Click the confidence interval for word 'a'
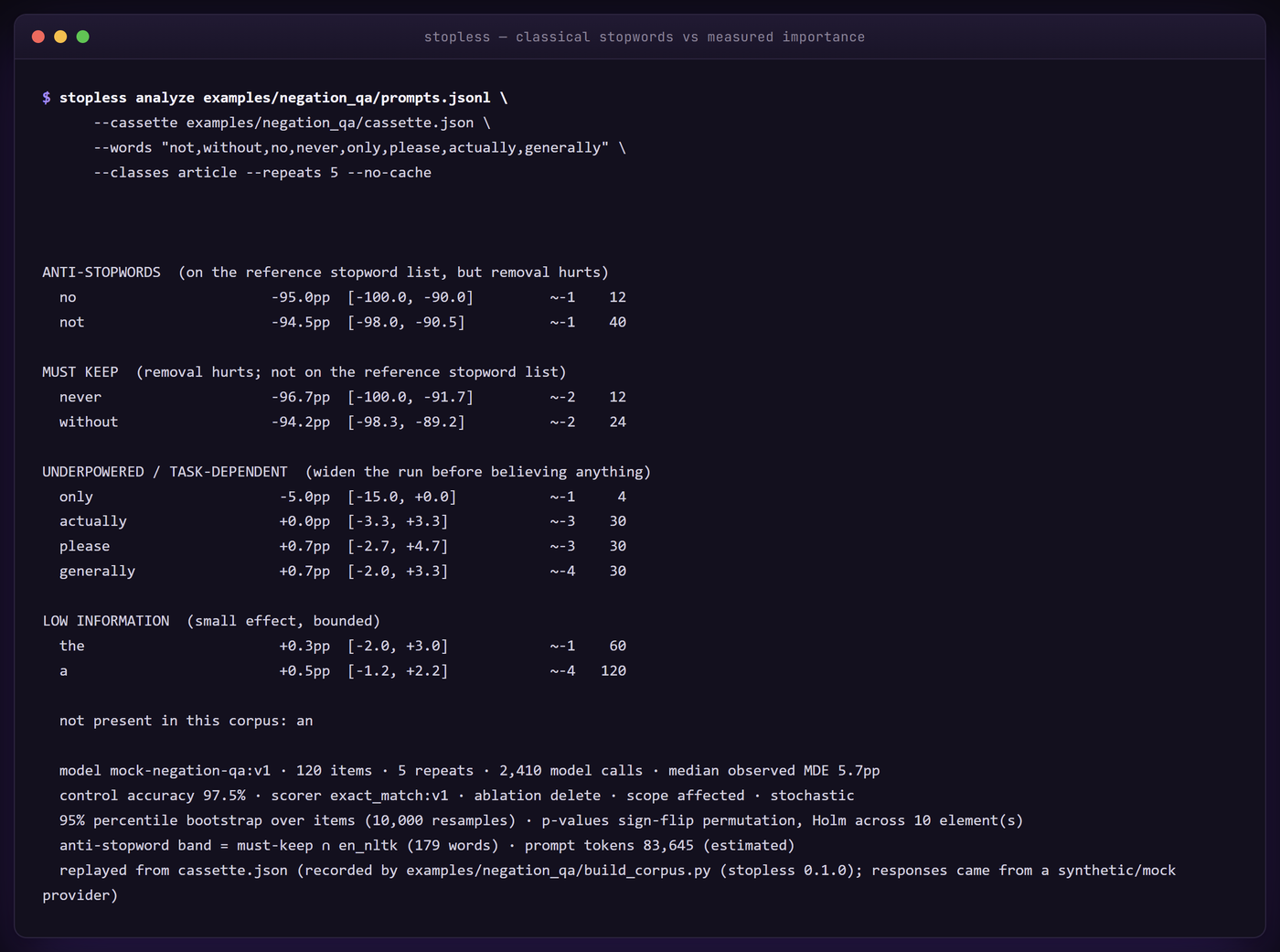 [398, 670]
